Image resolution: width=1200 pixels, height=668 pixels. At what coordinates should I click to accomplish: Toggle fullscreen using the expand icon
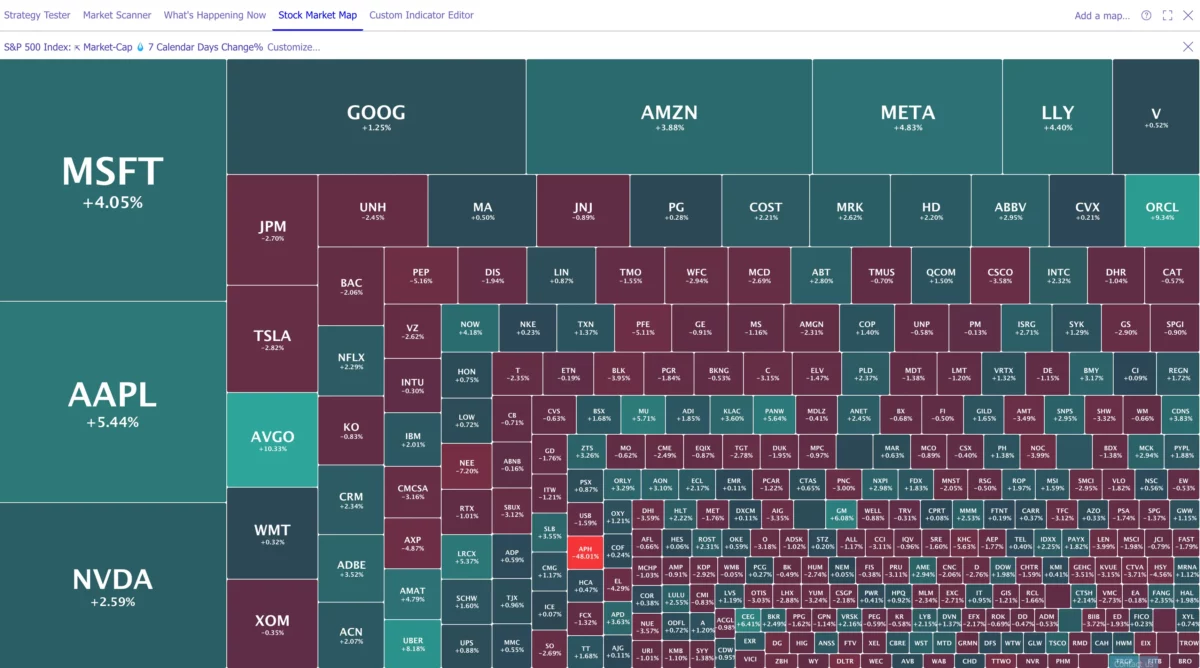pyautogui.click(x=1167, y=15)
